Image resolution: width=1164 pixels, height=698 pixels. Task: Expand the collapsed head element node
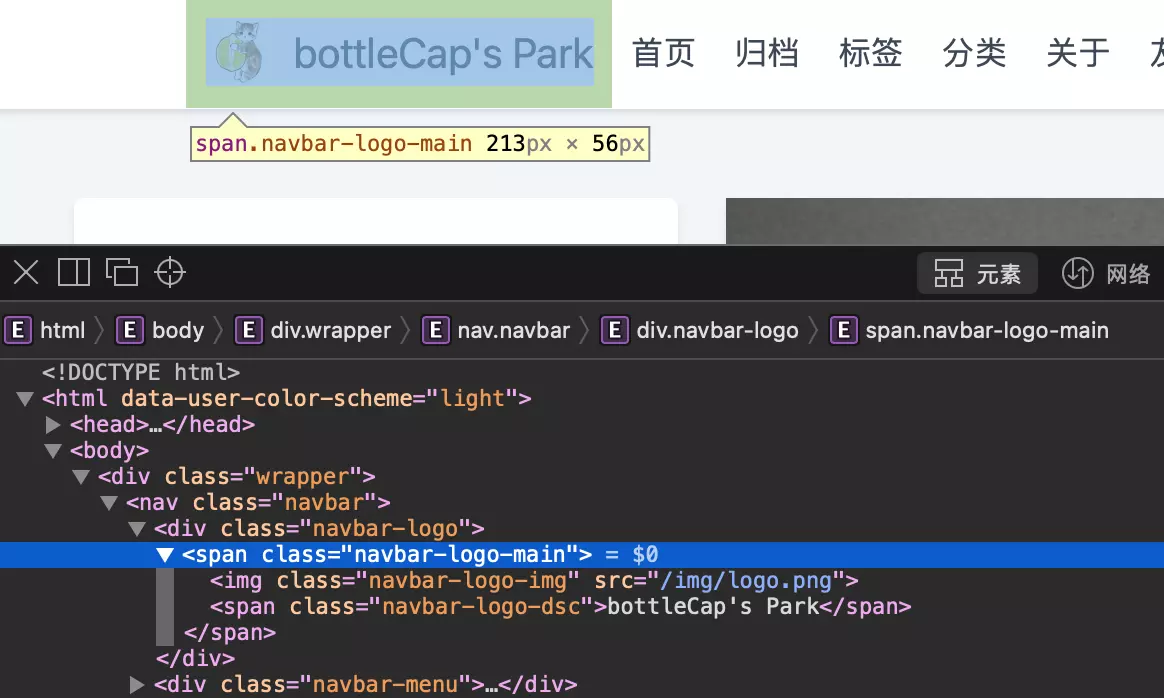pyautogui.click(x=53, y=424)
